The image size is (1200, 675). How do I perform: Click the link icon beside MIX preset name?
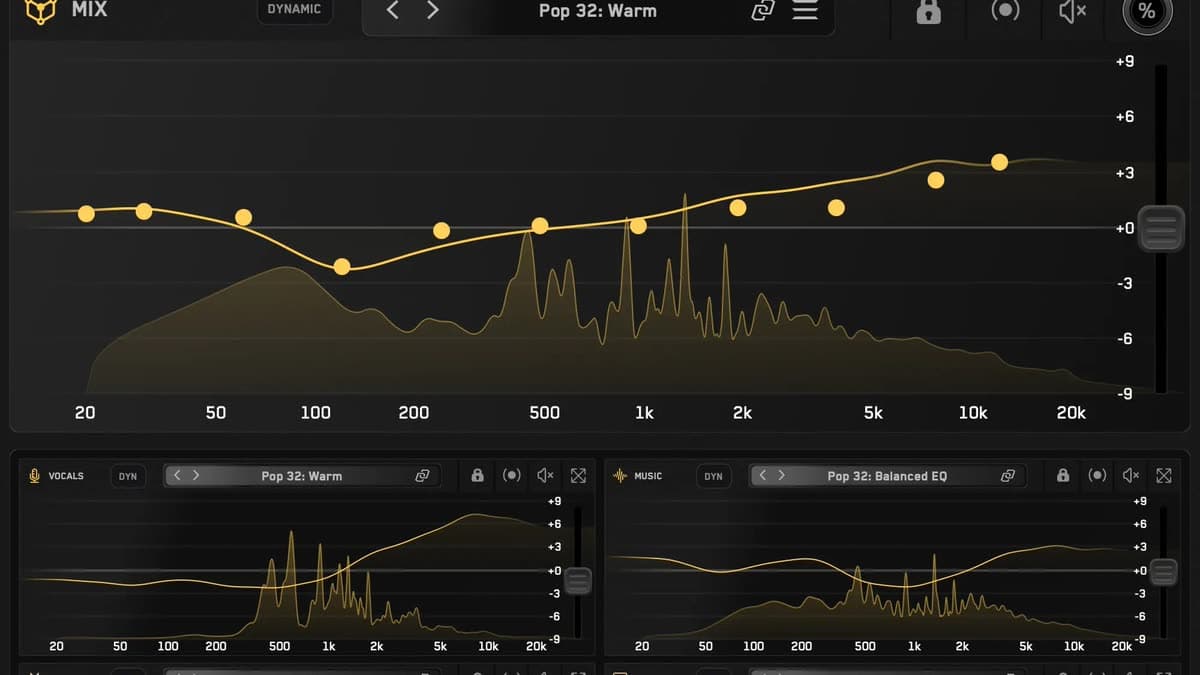[x=763, y=11]
